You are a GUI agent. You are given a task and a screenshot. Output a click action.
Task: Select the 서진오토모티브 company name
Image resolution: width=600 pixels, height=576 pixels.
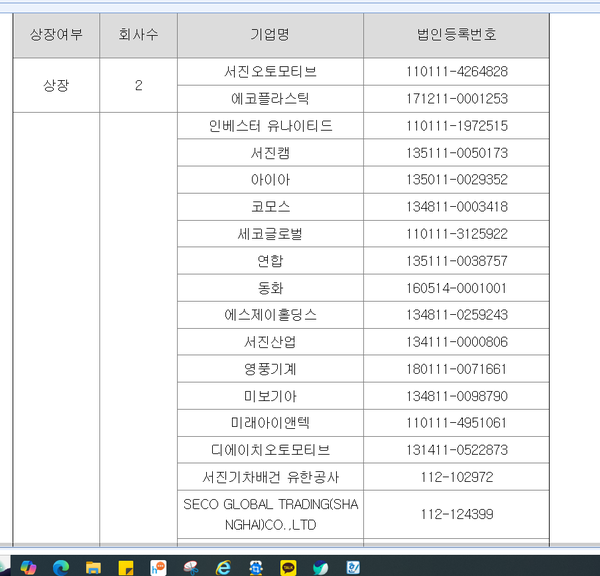pyautogui.click(x=270, y=72)
